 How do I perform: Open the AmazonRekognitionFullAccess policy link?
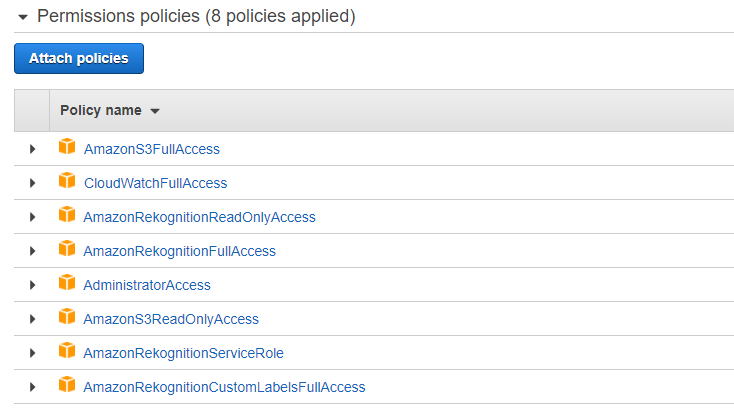pyautogui.click(x=179, y=251)
